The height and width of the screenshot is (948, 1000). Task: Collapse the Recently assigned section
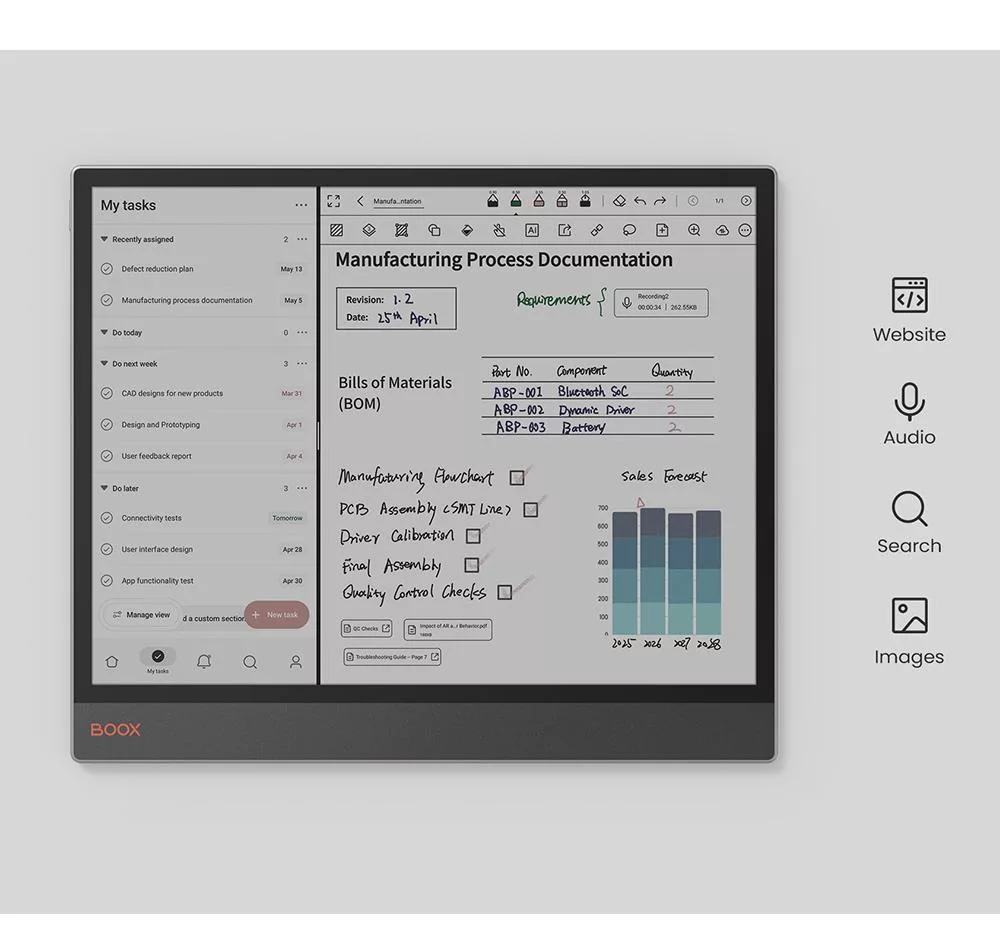point(104,240)
